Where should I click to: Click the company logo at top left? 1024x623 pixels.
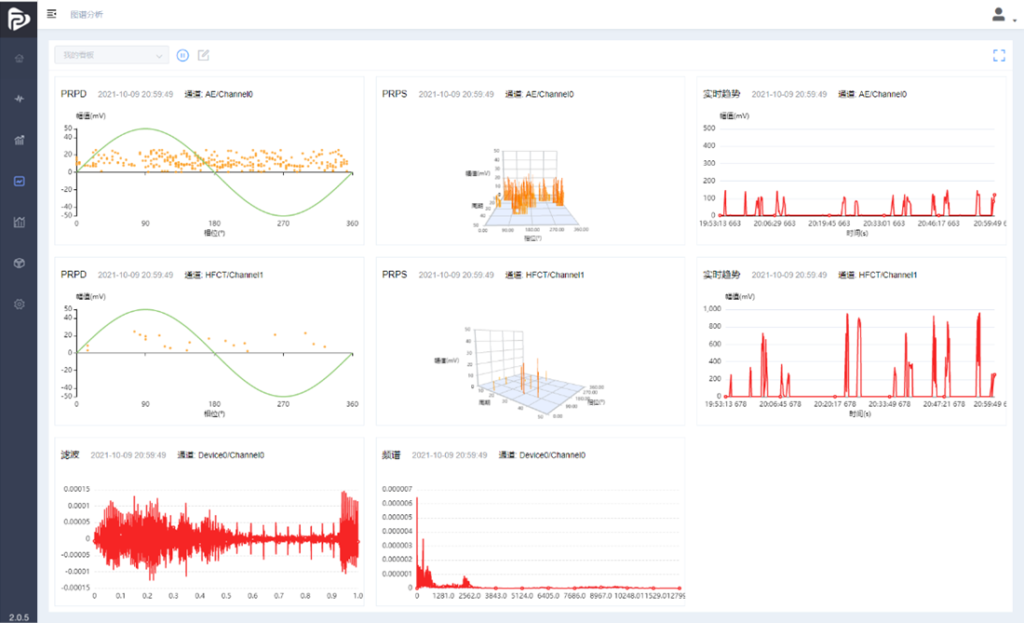point(18,17)
